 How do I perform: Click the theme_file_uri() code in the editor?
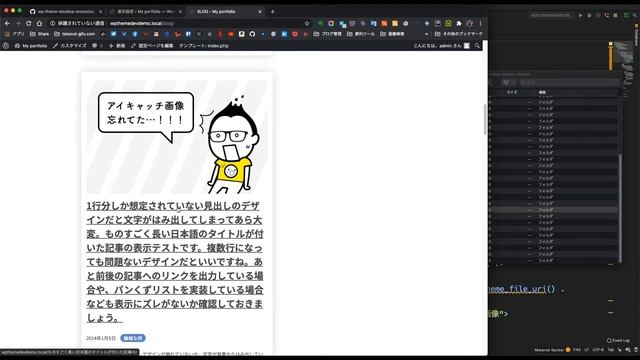click(522, 289)
